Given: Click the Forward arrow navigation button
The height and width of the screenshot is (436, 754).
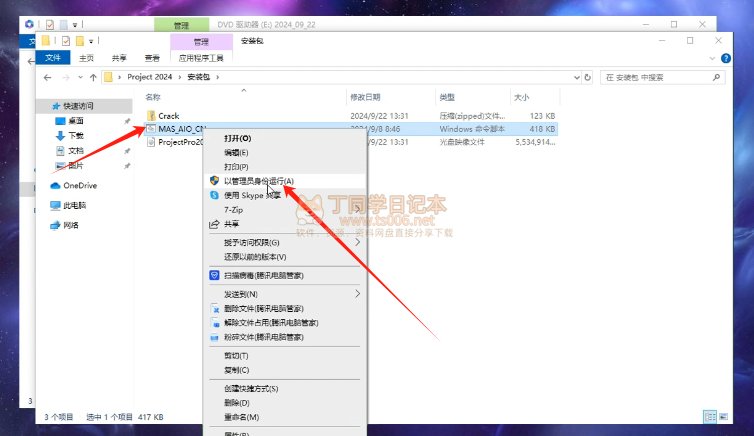Looking at the screenshot, I should pos(66,77).
